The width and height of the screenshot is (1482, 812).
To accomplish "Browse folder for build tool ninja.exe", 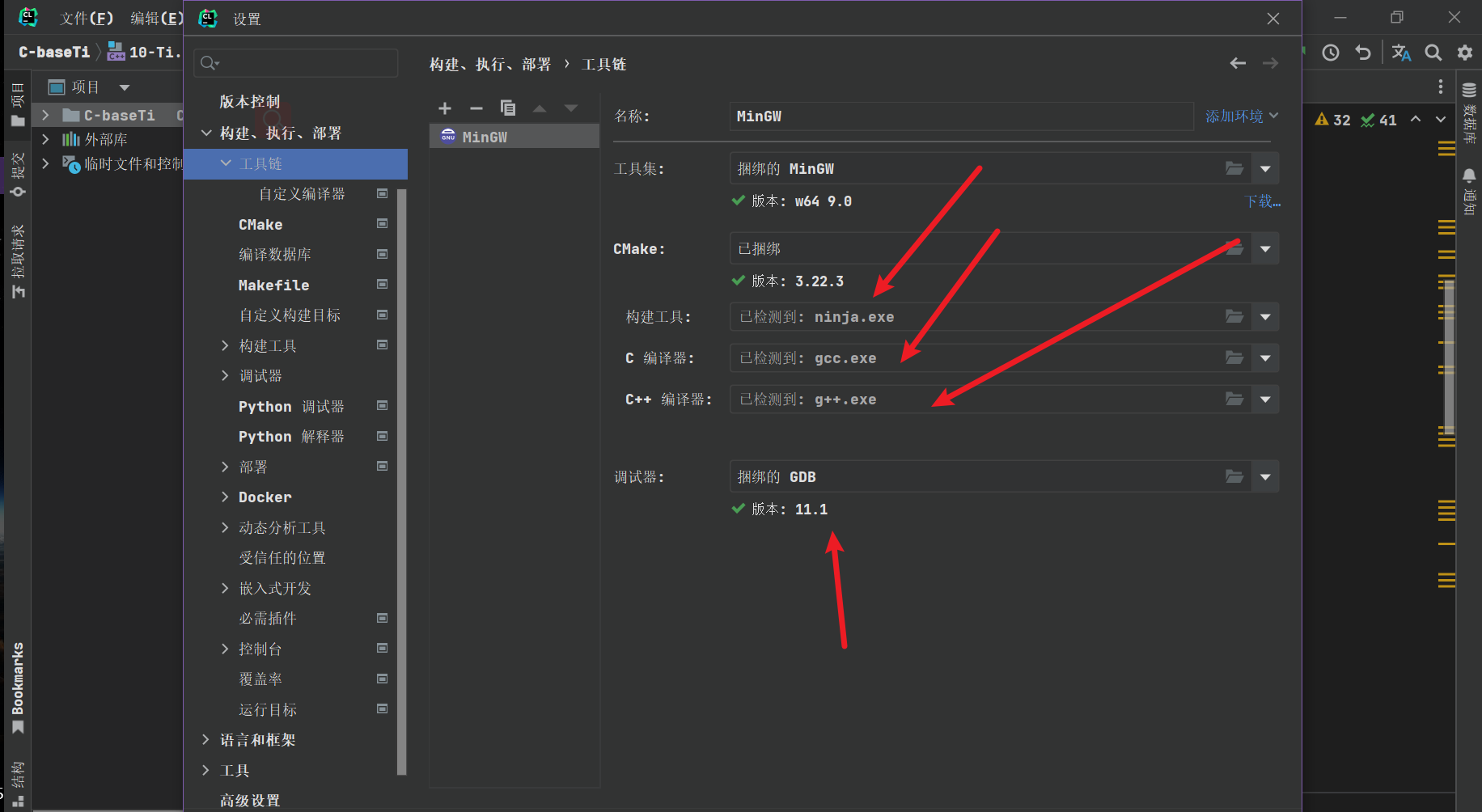I will [1234, 316].
